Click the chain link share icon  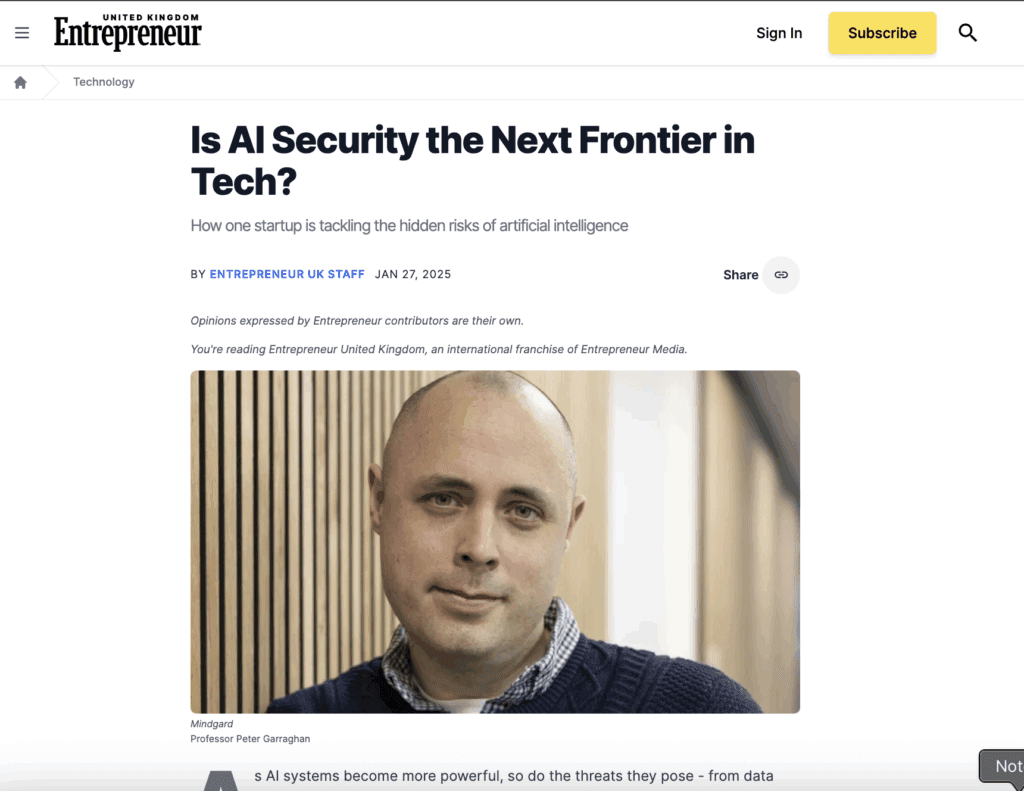pos(781,275)
